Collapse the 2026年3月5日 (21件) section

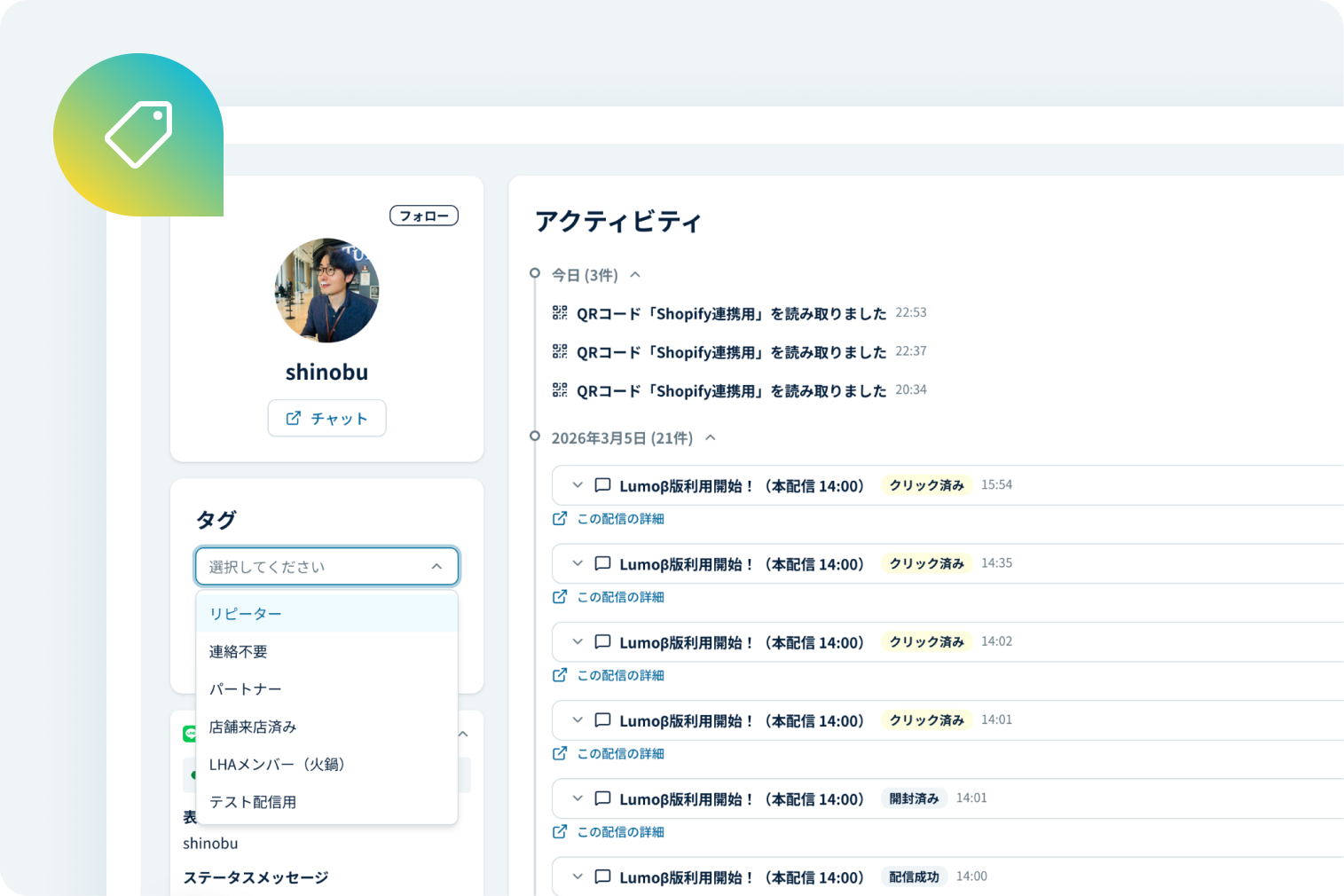(x=710, y=437)
